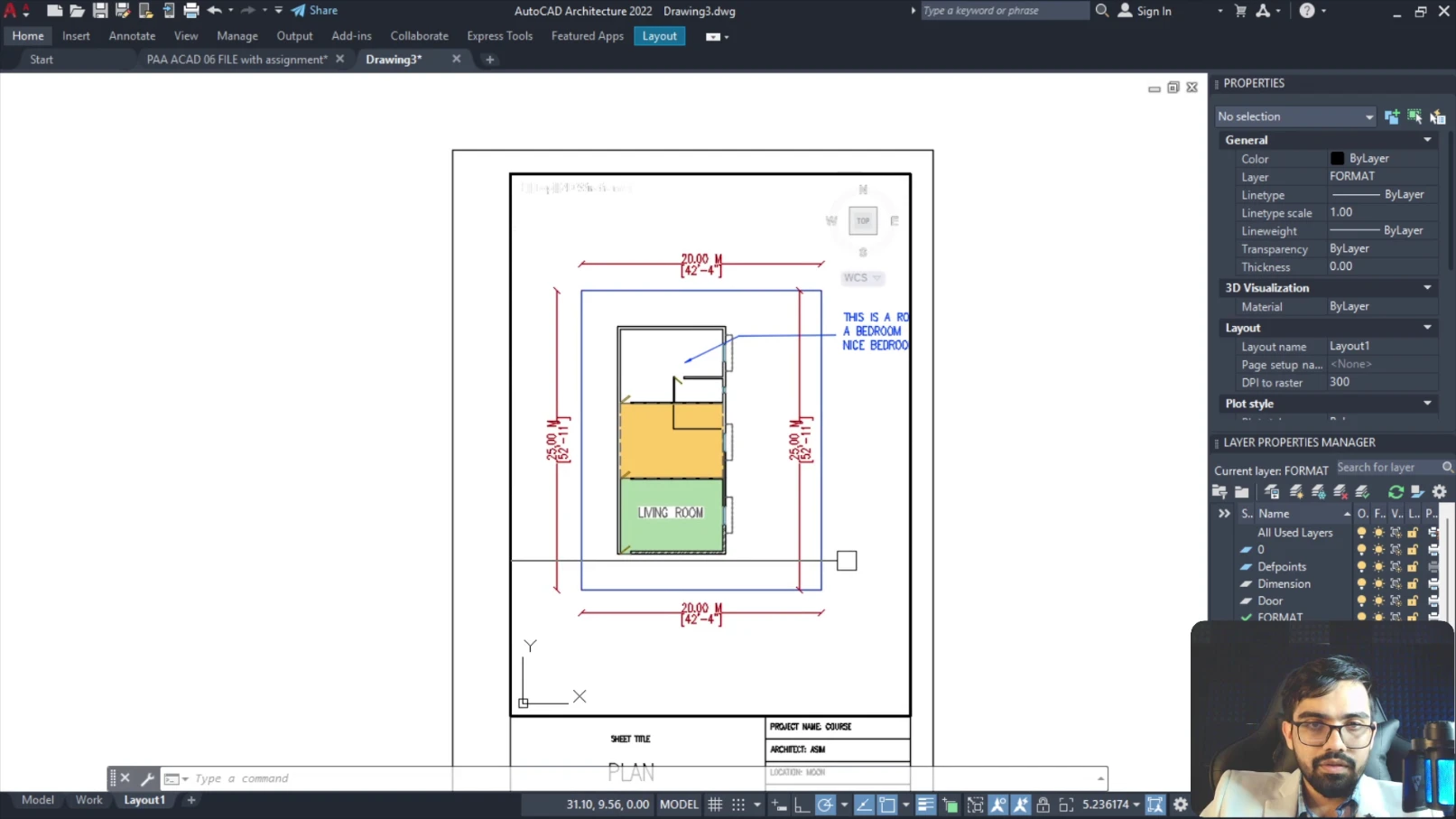1456x819 pixels.
Task: Click the black Color swatch ByLayer
Action: click(1337, 159)
